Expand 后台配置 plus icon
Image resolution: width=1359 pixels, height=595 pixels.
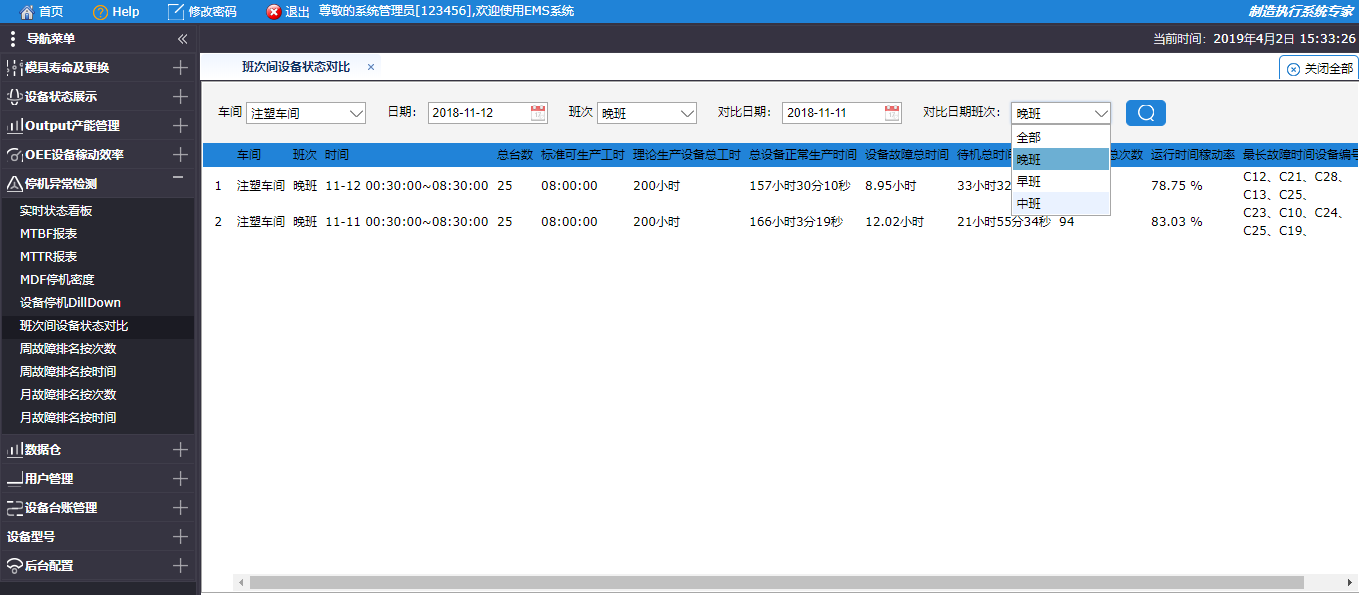click(180, 566)
